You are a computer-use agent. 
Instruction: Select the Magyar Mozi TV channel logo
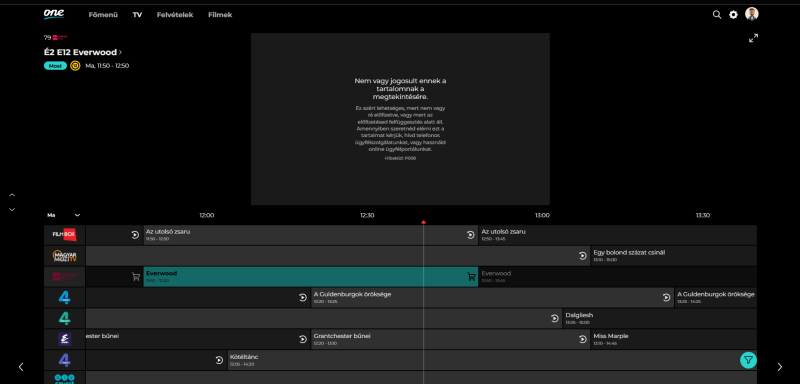64,256
